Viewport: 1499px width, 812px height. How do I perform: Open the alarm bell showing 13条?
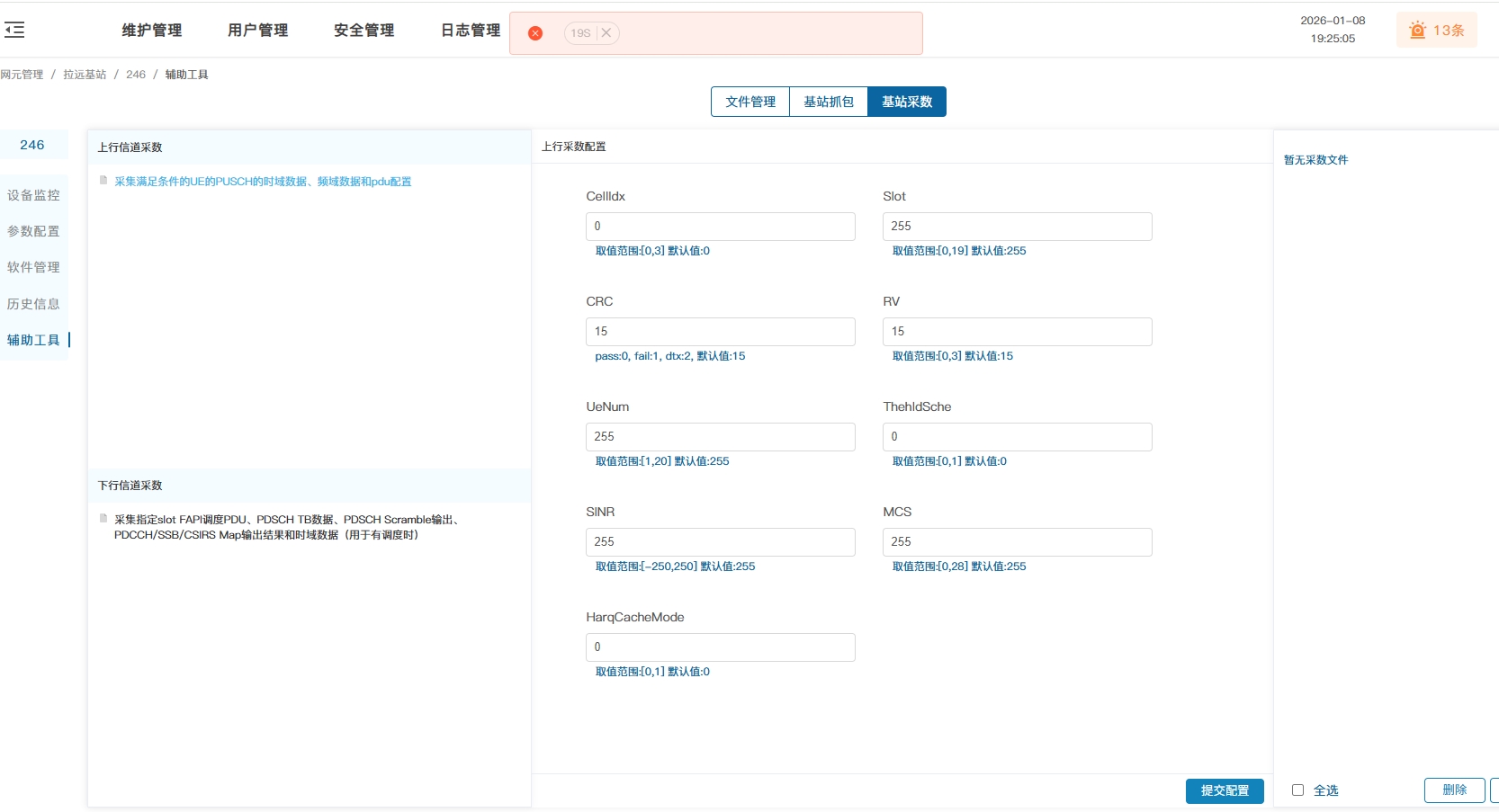pyautogui.click(x=1436, y=31)
